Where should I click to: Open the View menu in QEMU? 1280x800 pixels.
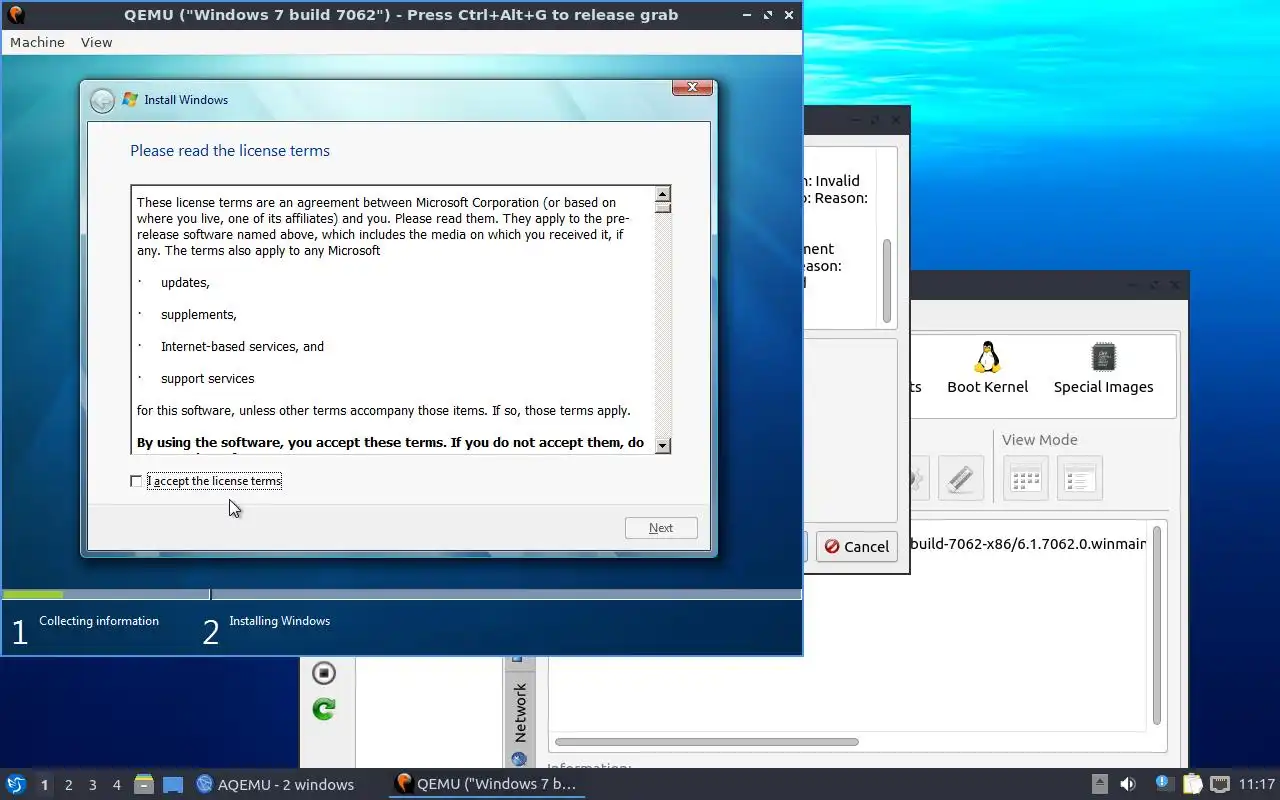[x=97, y=42]
